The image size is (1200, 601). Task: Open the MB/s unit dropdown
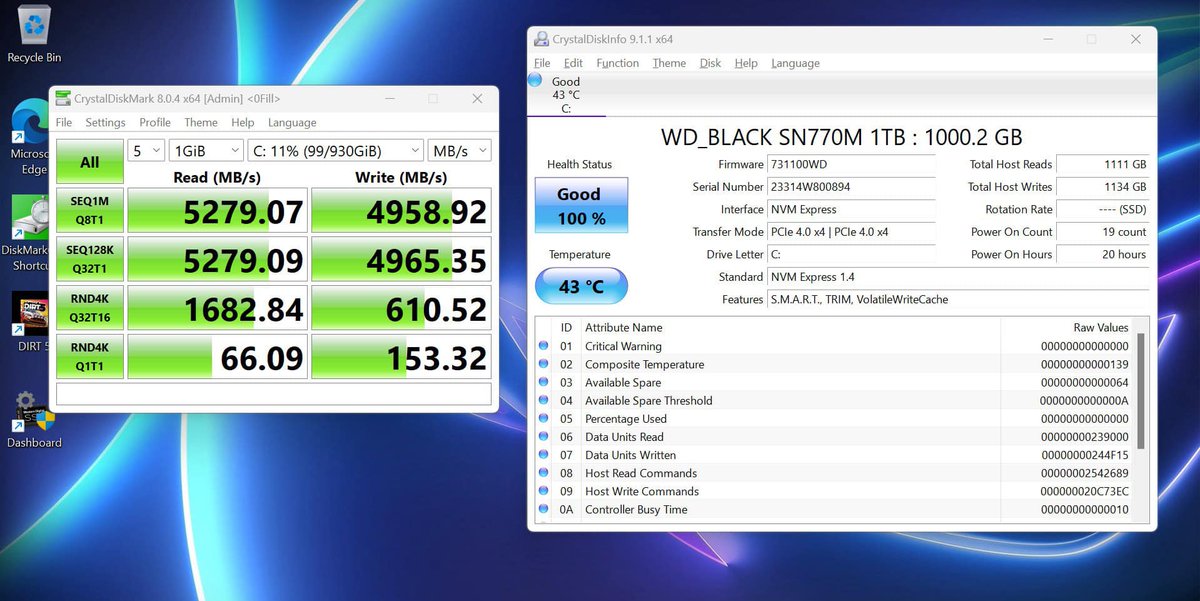[x=459, y=150]
